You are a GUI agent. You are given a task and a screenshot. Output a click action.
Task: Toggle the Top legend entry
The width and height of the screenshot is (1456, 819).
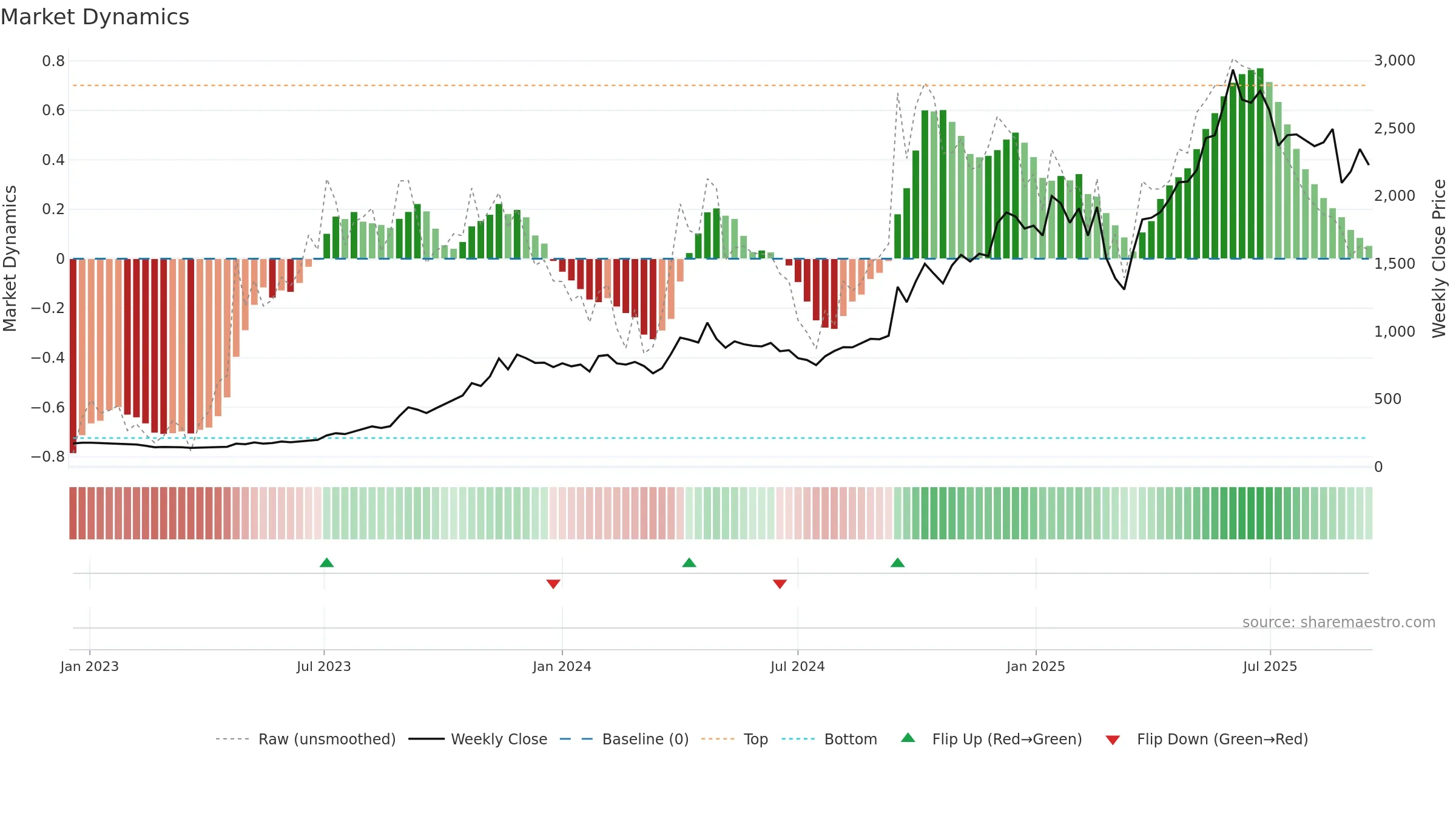coord(735,739)
